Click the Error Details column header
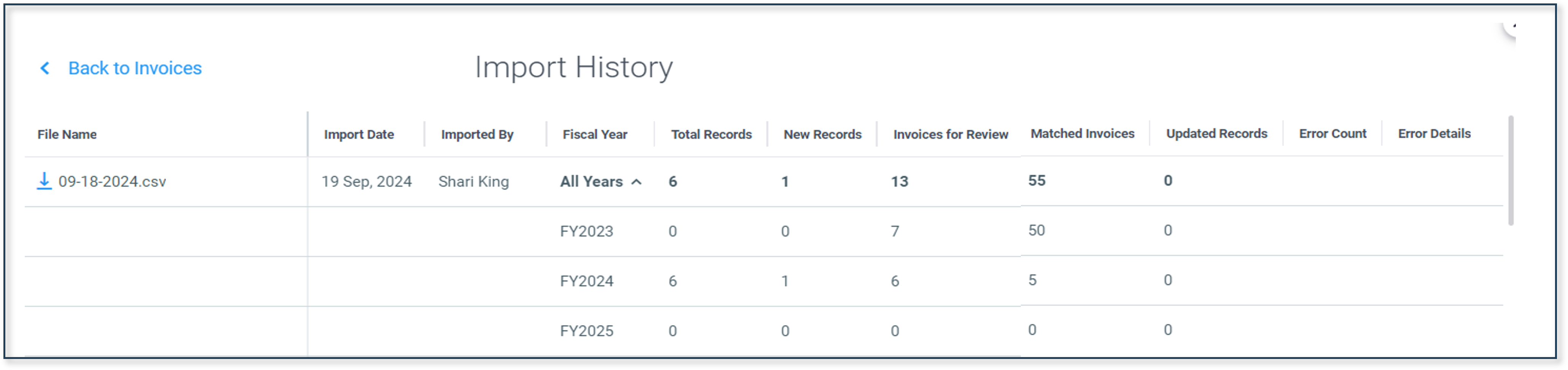Image resolution: width=1568 pixels, height=370 pixels. pos(1434,133)
